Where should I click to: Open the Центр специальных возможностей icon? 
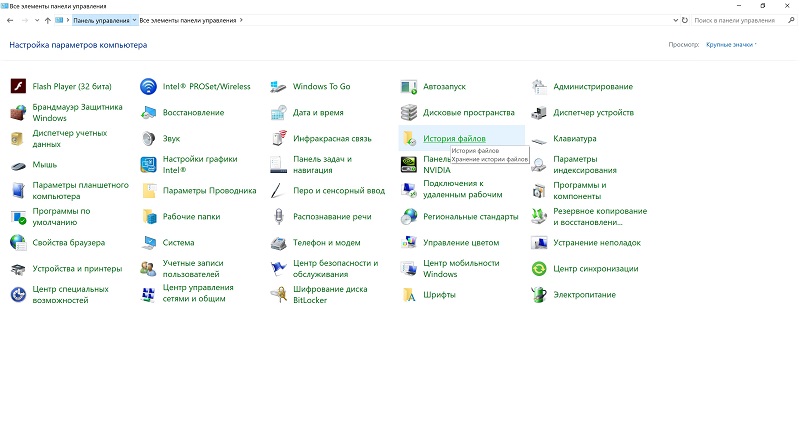coord(18,294)
